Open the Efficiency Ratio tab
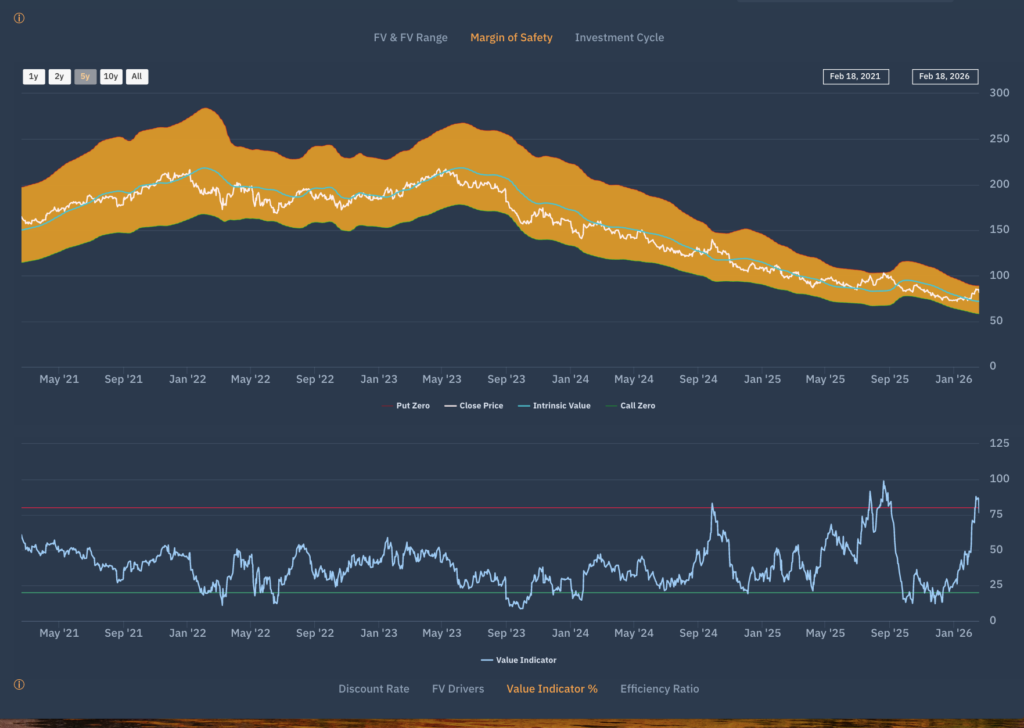The height and width of the screenshot is (728, 1024). [x=659, y=689]
